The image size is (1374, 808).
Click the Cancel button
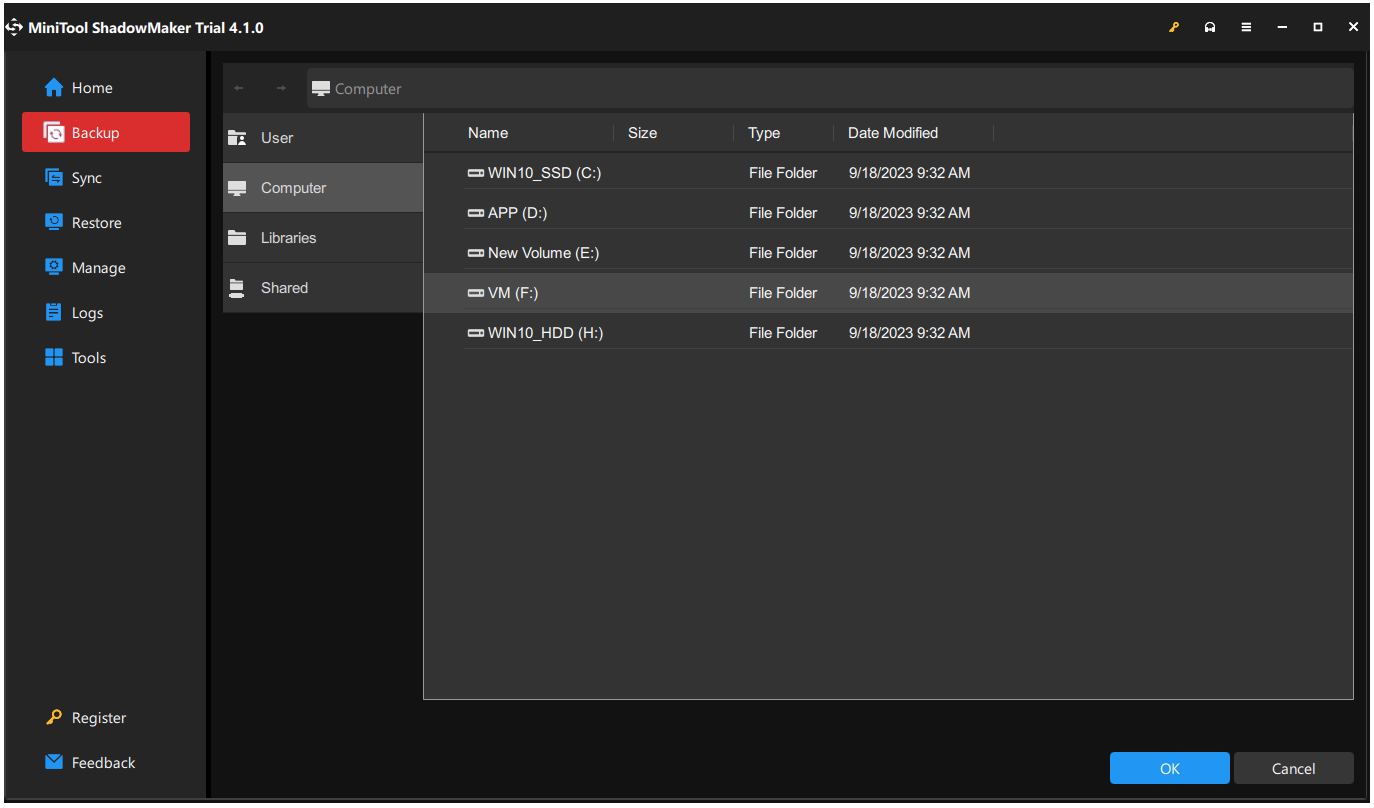tap(1294, 768)
